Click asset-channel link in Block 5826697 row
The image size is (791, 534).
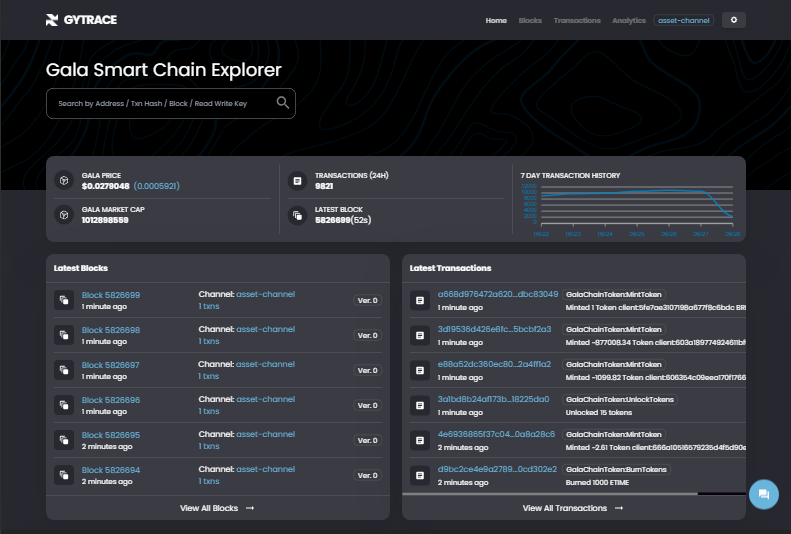click(265, 364)
